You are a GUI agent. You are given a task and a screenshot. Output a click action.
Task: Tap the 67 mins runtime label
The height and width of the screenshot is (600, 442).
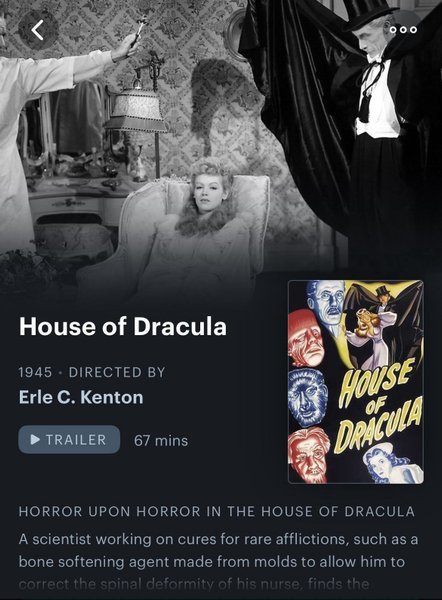click(x=161, y=440)
